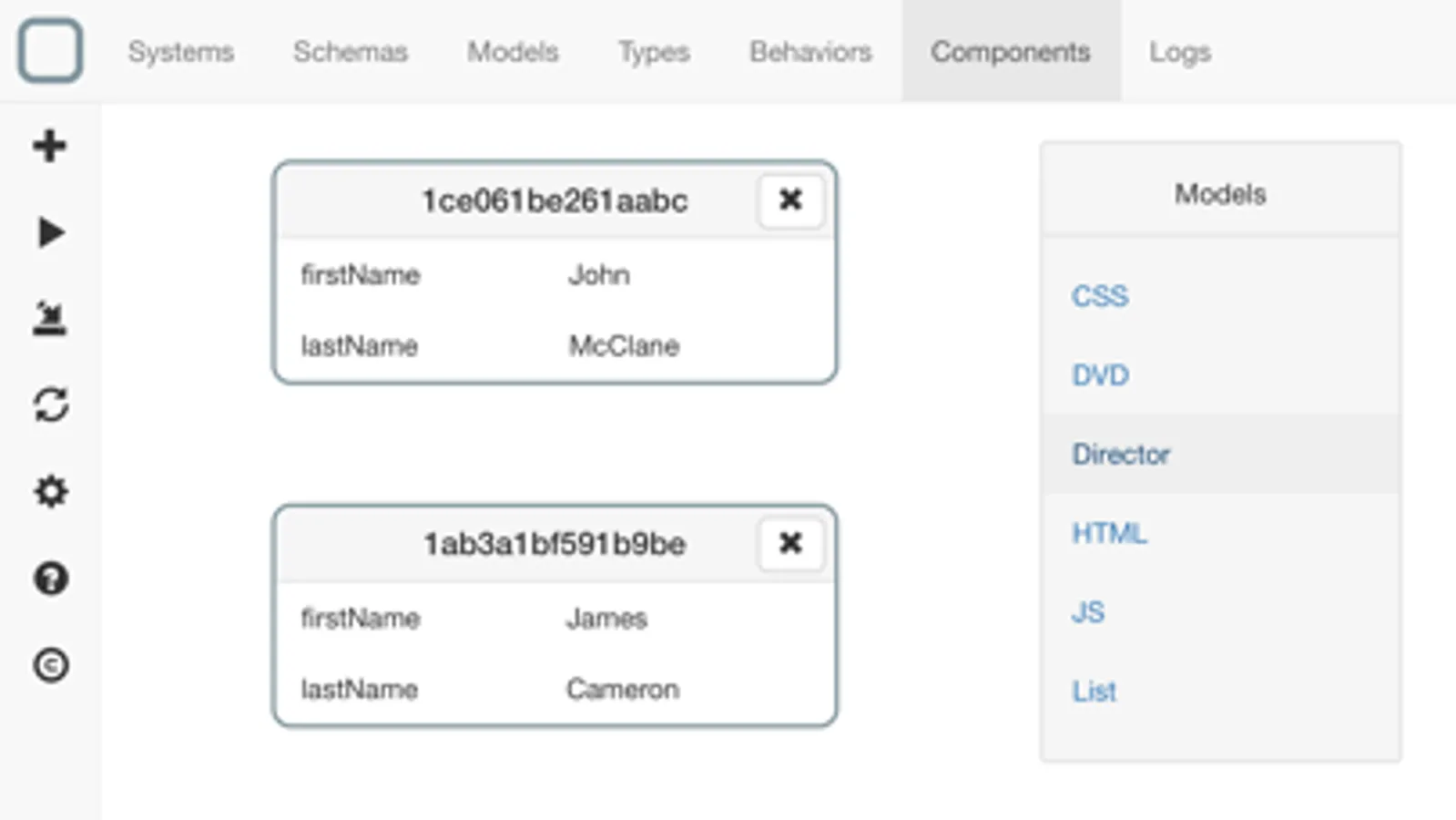This screenshot has width=1456, height=820.
Task: Go to the Behaviors tab
Action: (x=810, y=52)
